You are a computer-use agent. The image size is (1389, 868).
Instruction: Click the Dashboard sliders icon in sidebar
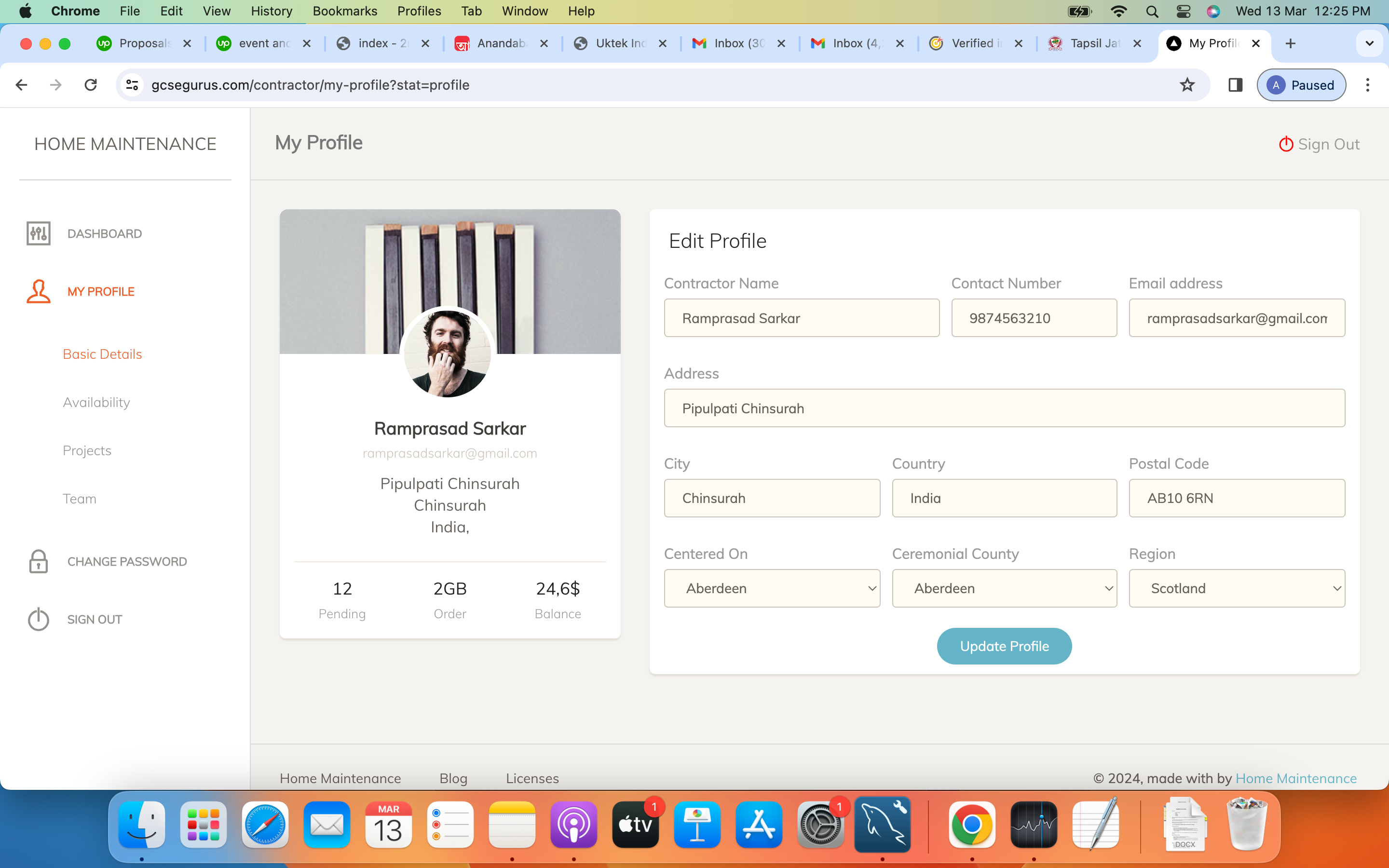coord(39,234)
